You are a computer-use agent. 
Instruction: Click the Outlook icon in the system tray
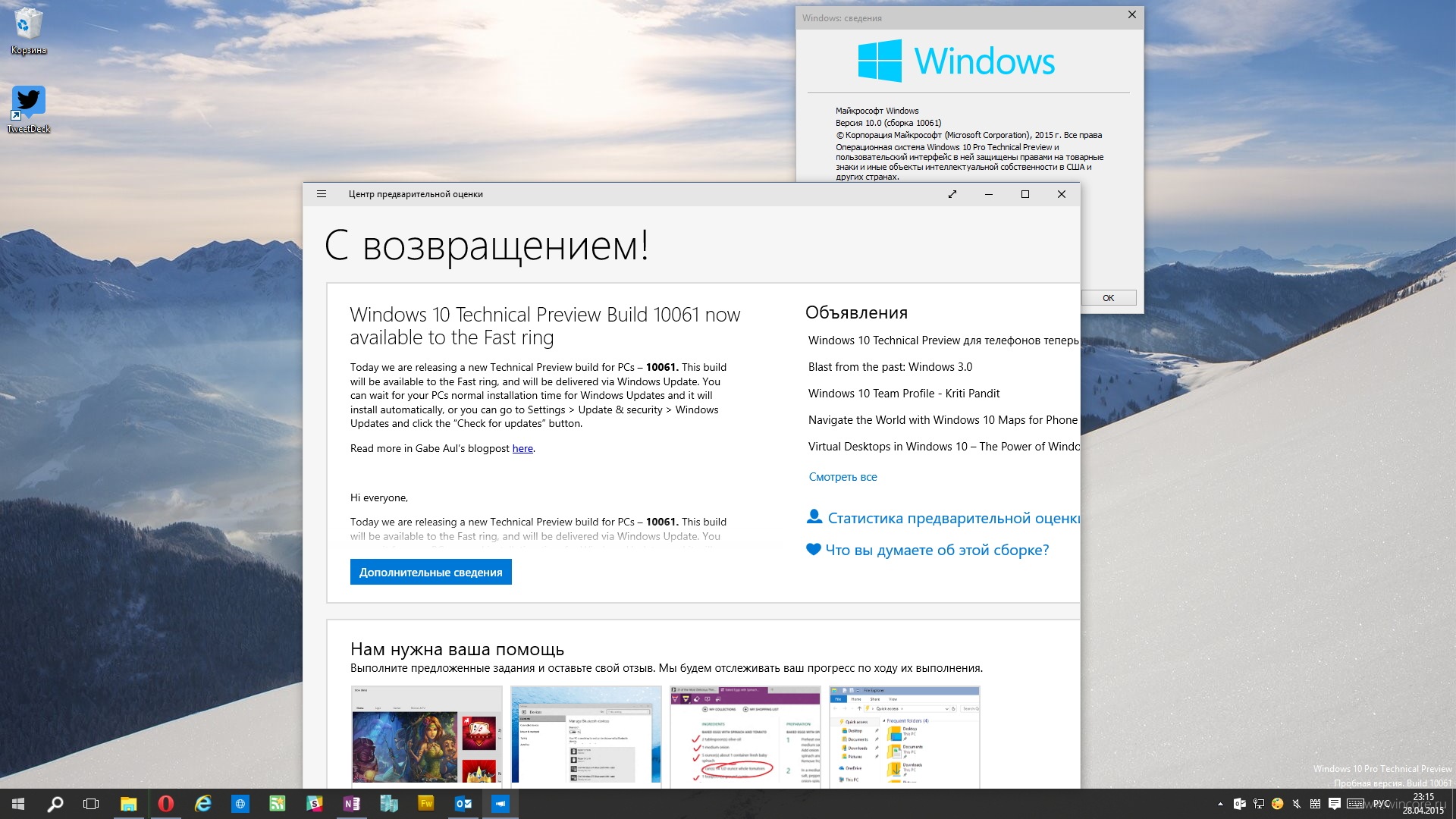1239,804
